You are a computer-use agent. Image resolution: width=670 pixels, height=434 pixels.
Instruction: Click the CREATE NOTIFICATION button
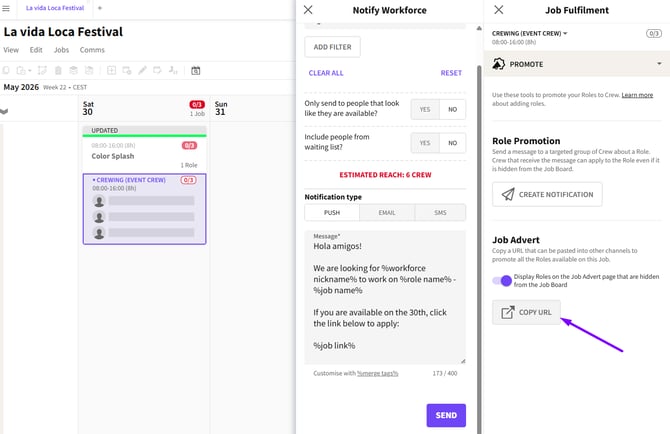[547, 194]
